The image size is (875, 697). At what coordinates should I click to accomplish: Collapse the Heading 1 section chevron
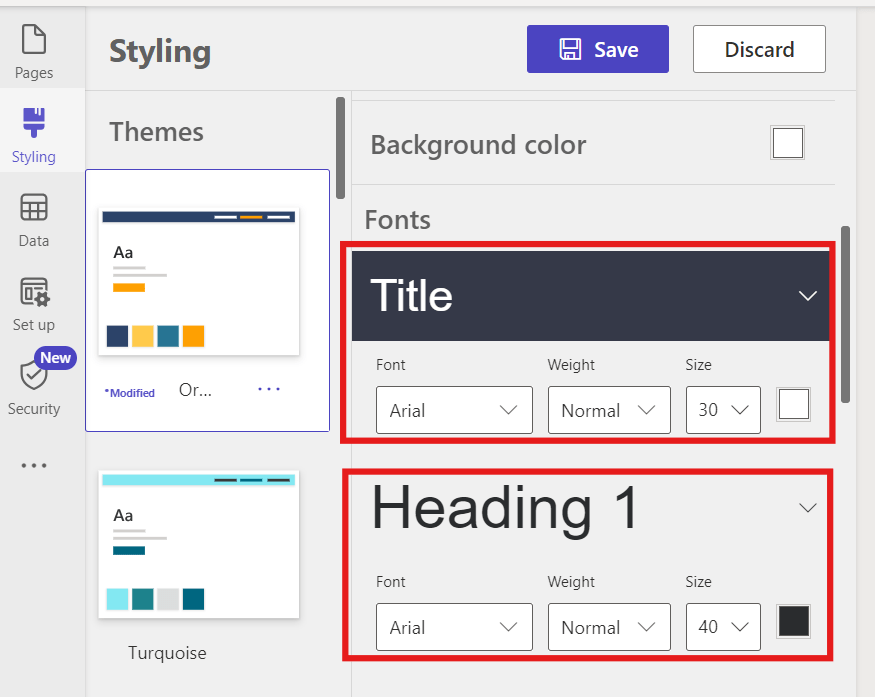[x=808, y=508]
